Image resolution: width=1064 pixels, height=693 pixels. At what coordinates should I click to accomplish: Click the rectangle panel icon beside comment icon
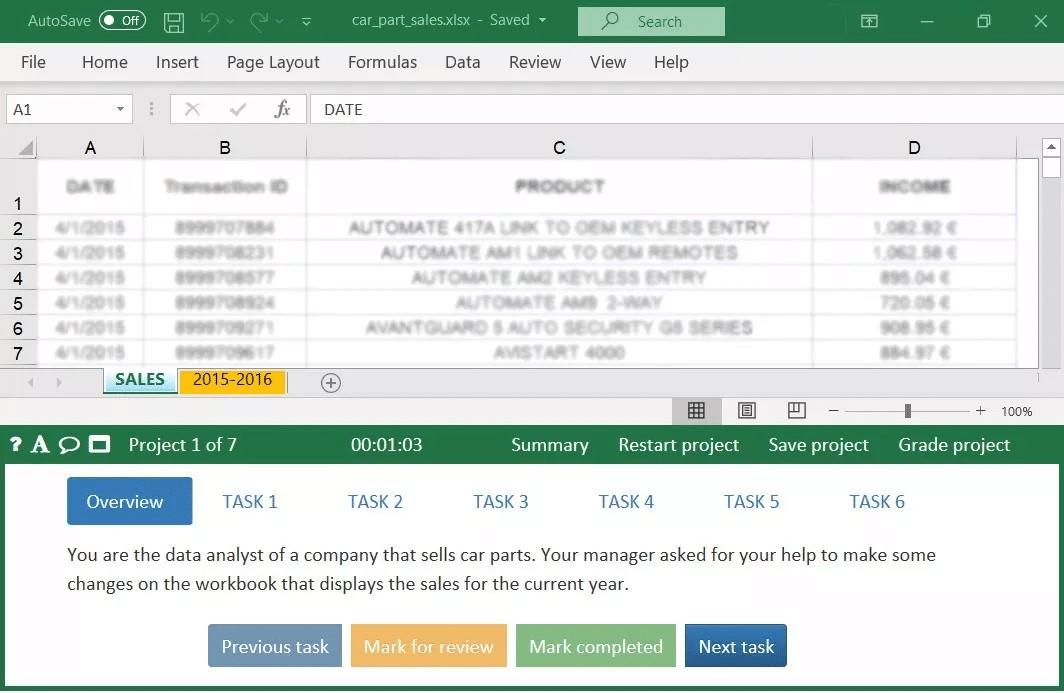click(99, 445)
